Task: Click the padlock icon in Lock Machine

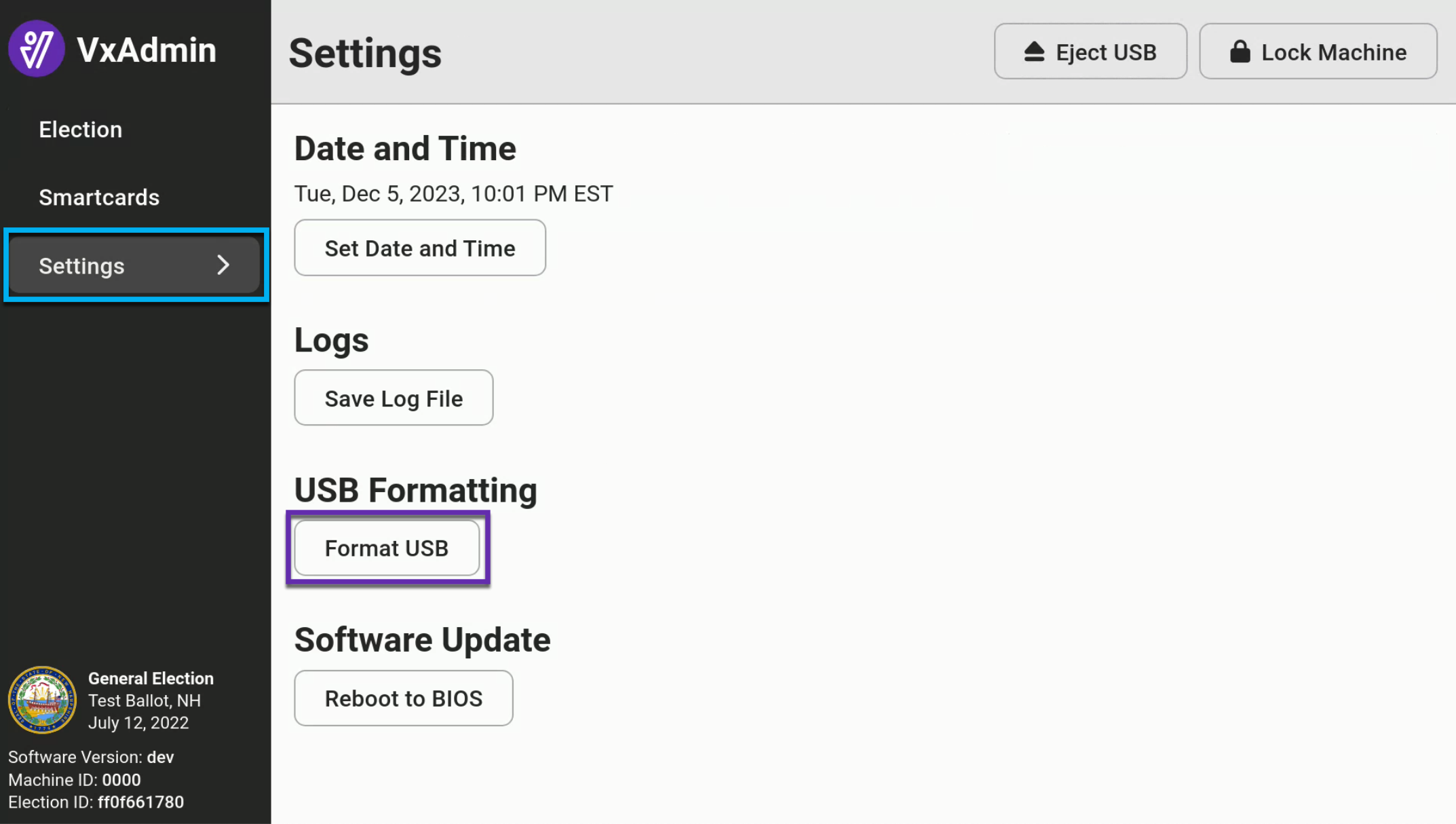Action: coord(1240,52)
